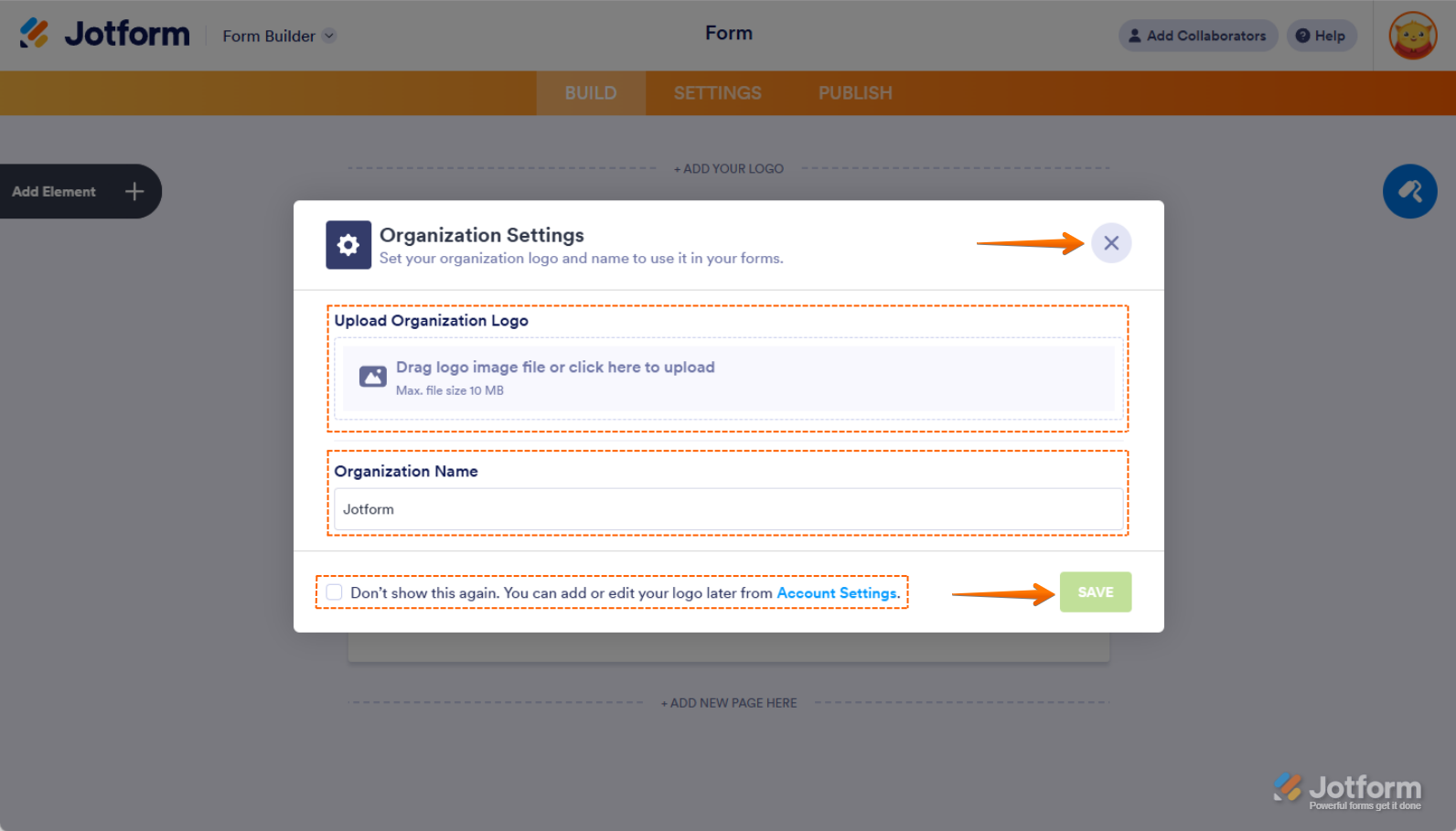1456x831 pixels.
Task: Focus the Organization Name input field
Action: (728, 509)
